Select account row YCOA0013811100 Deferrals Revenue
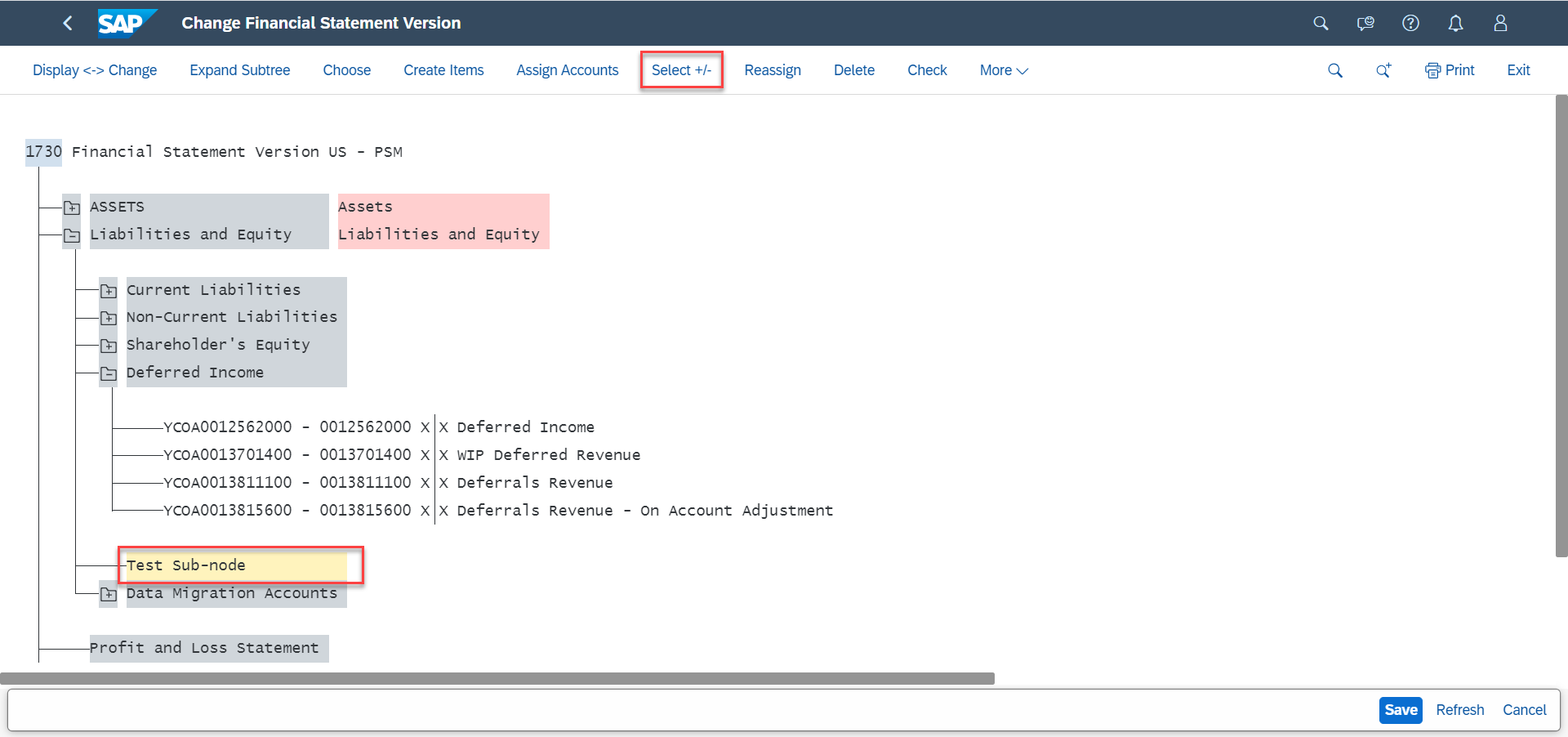This screenshot has height=737, width=1568. 388,483
